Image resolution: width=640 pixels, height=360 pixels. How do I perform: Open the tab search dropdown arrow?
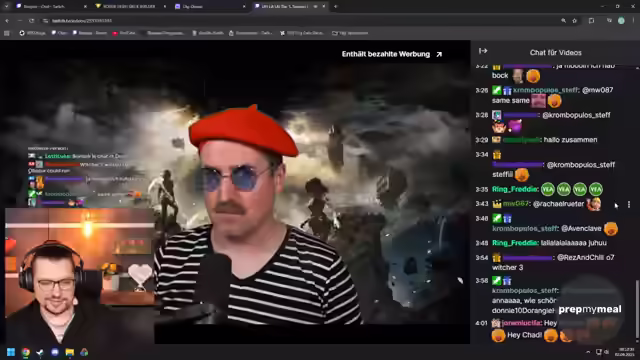tap(6, 6)
